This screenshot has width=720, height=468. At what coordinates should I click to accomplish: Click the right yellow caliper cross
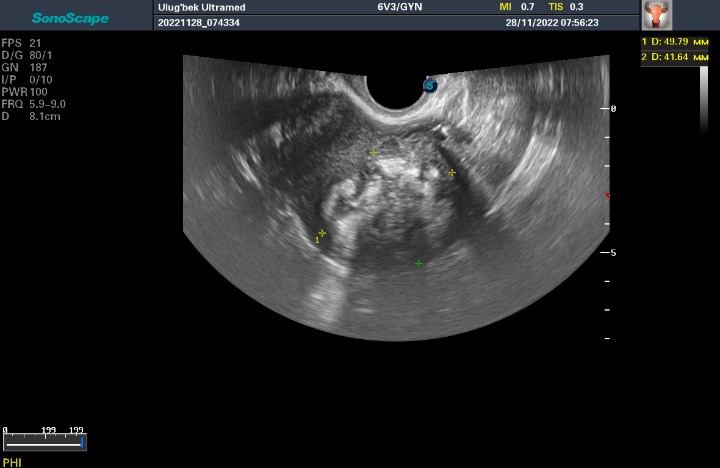452,173
